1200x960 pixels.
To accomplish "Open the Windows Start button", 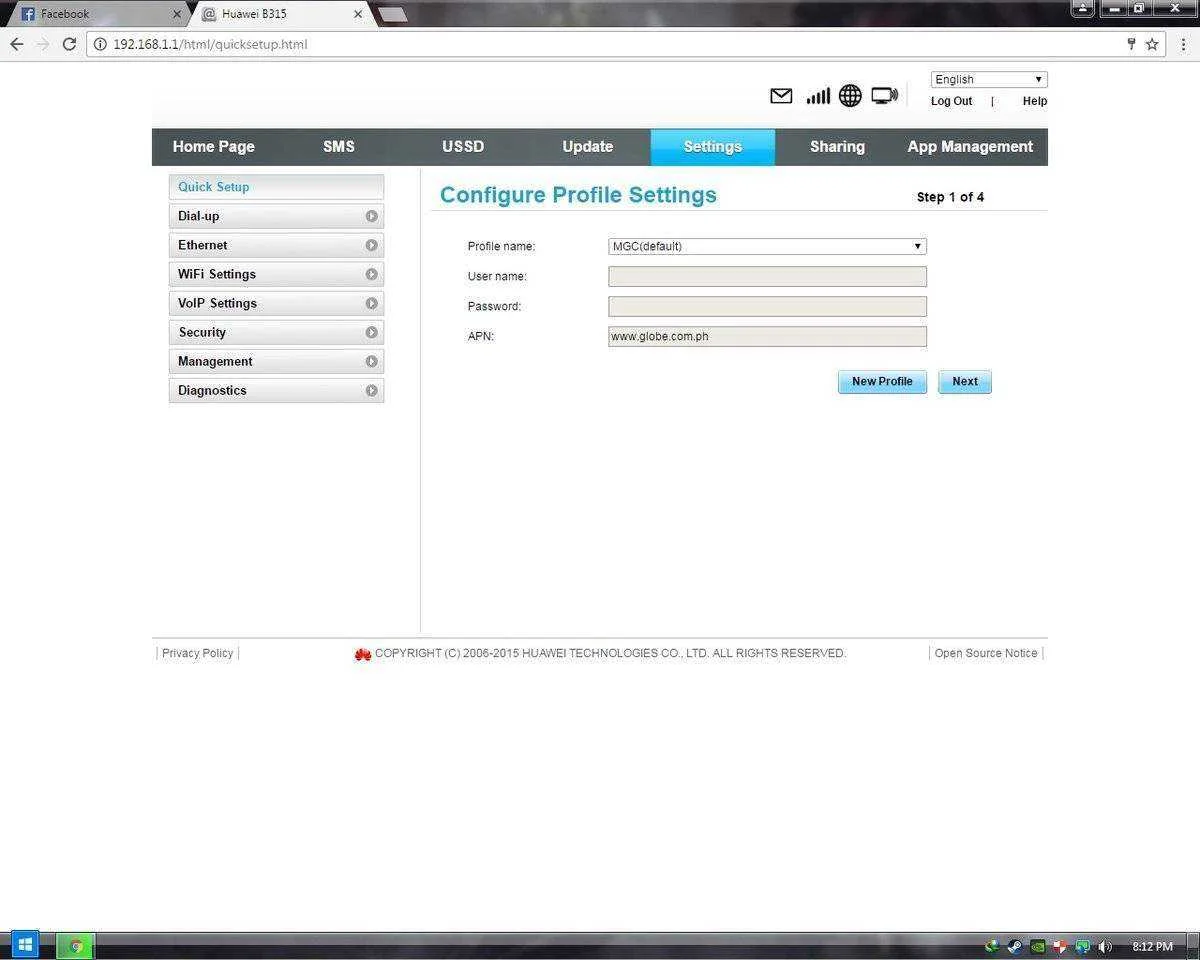I will 25,944.
